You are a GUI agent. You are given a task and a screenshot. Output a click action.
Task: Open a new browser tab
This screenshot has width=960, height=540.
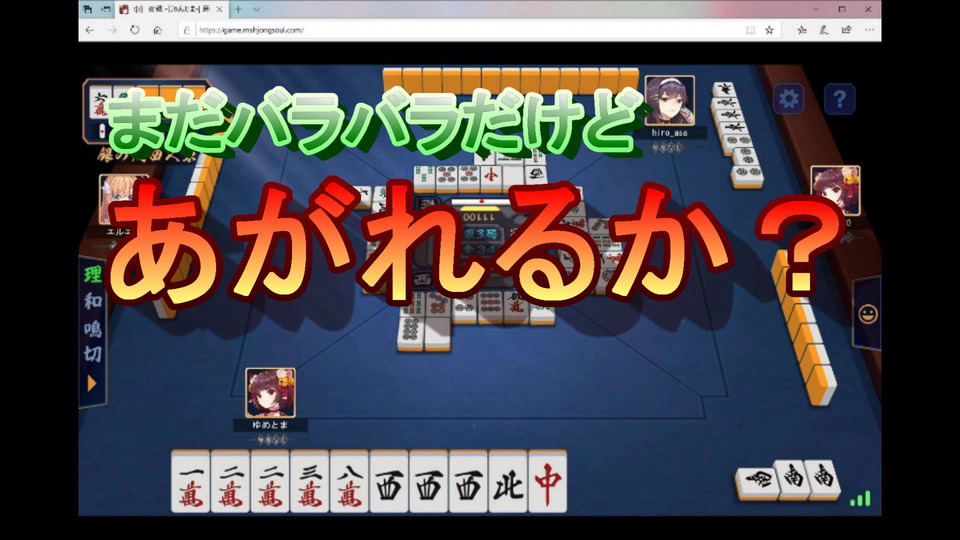[238, 10]
